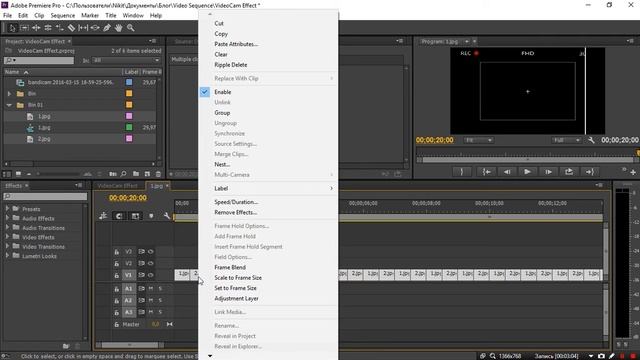
Task: Solo audio track A3
Action: (x=160, y=312)
